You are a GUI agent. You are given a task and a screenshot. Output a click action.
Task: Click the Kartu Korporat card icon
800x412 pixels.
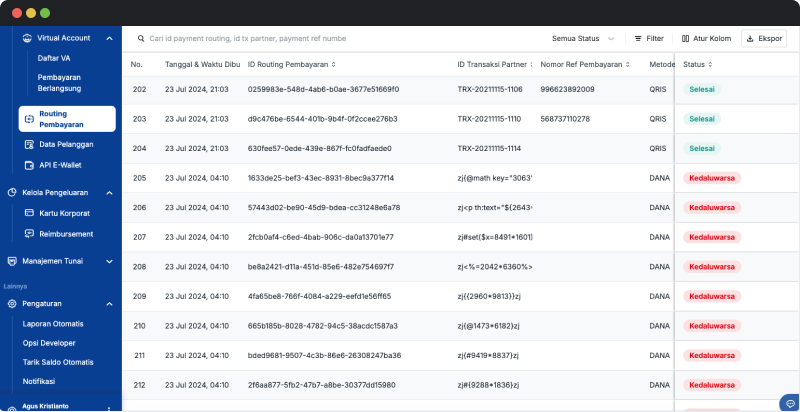[30, 213]
